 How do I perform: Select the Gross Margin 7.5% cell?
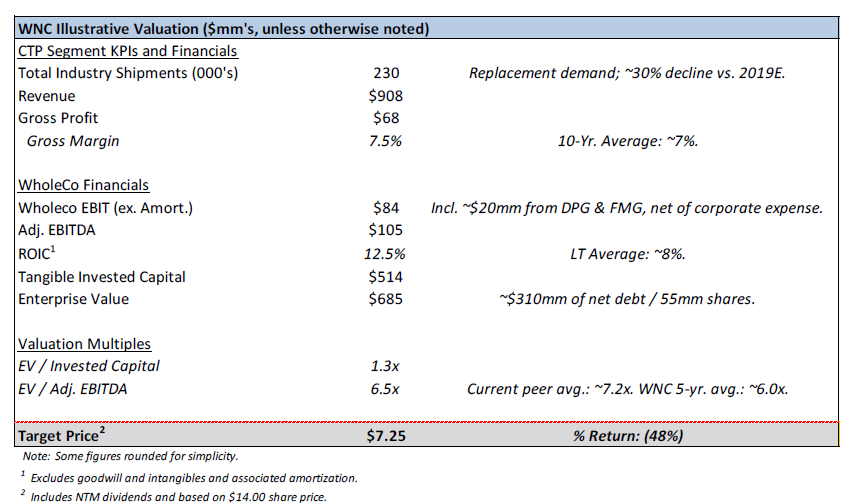385,141
